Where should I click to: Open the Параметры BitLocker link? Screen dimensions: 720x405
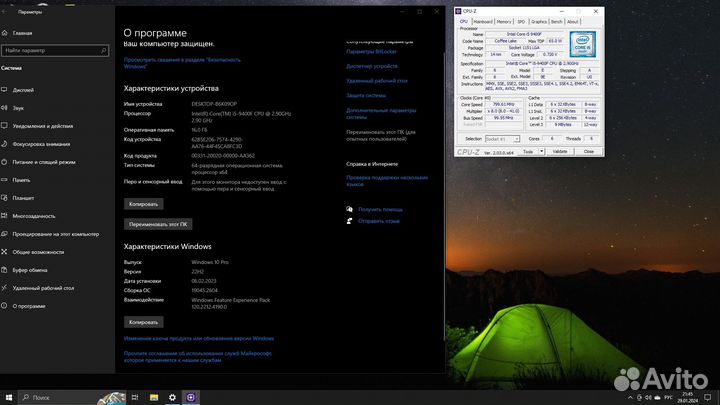(371, 52)
